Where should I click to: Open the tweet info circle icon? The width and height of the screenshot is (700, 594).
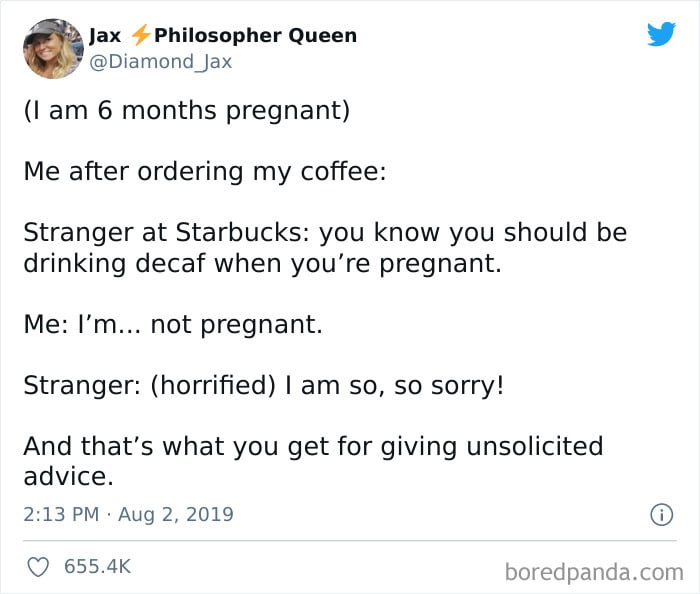(x=661, y=515)
